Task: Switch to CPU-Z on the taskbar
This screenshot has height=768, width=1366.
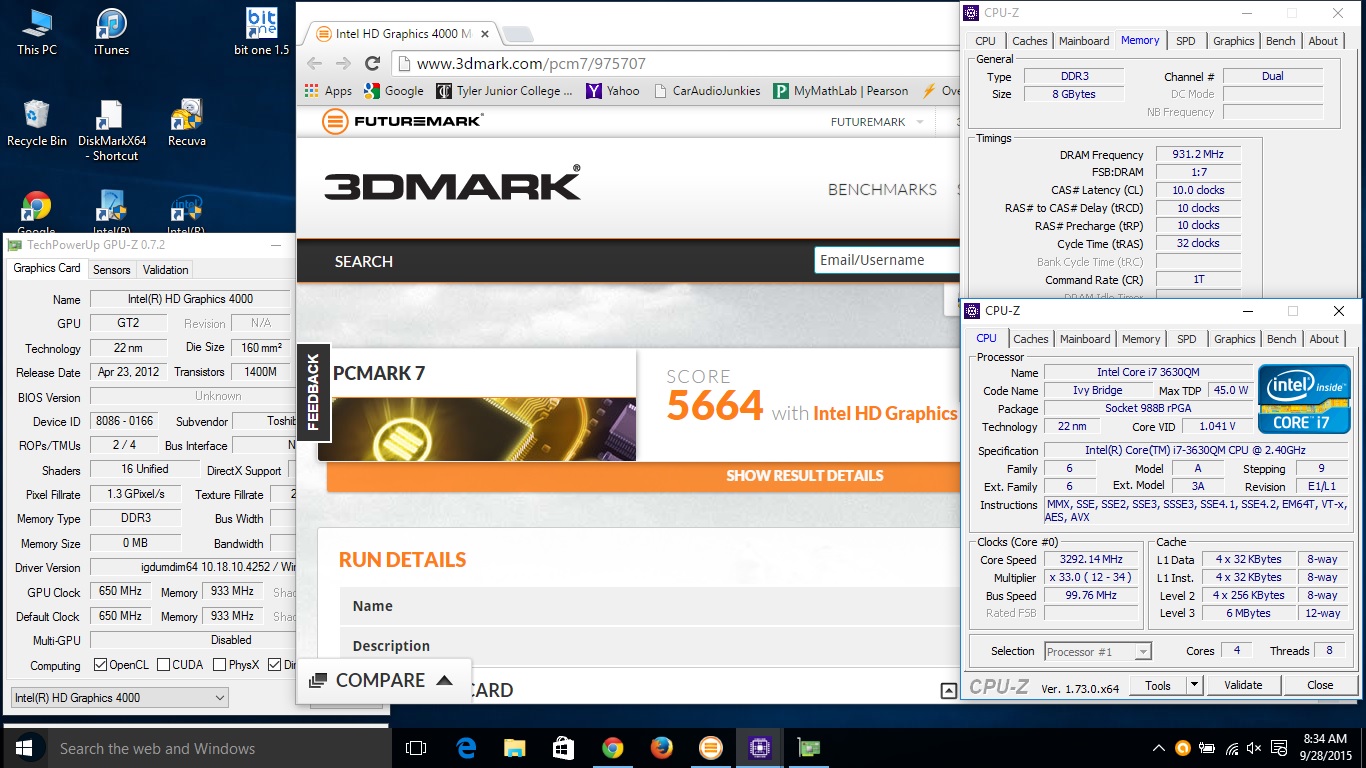Action: click(759, 748)
